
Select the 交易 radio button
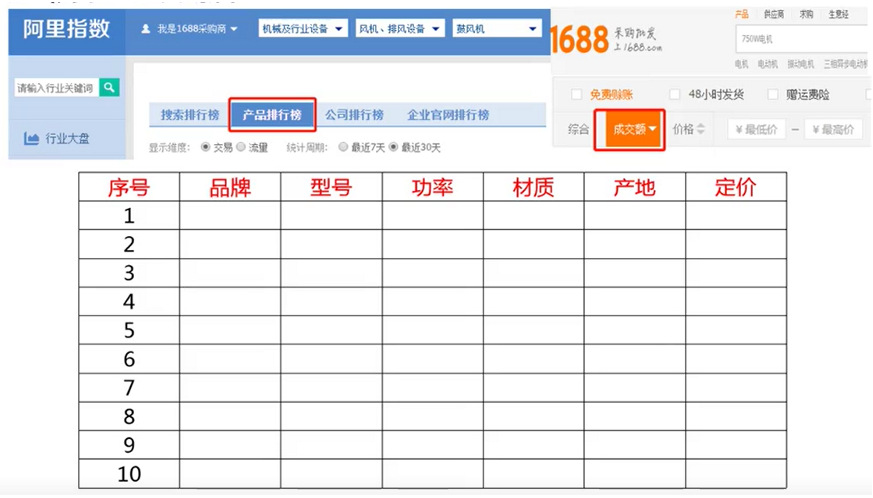(206, 147)
